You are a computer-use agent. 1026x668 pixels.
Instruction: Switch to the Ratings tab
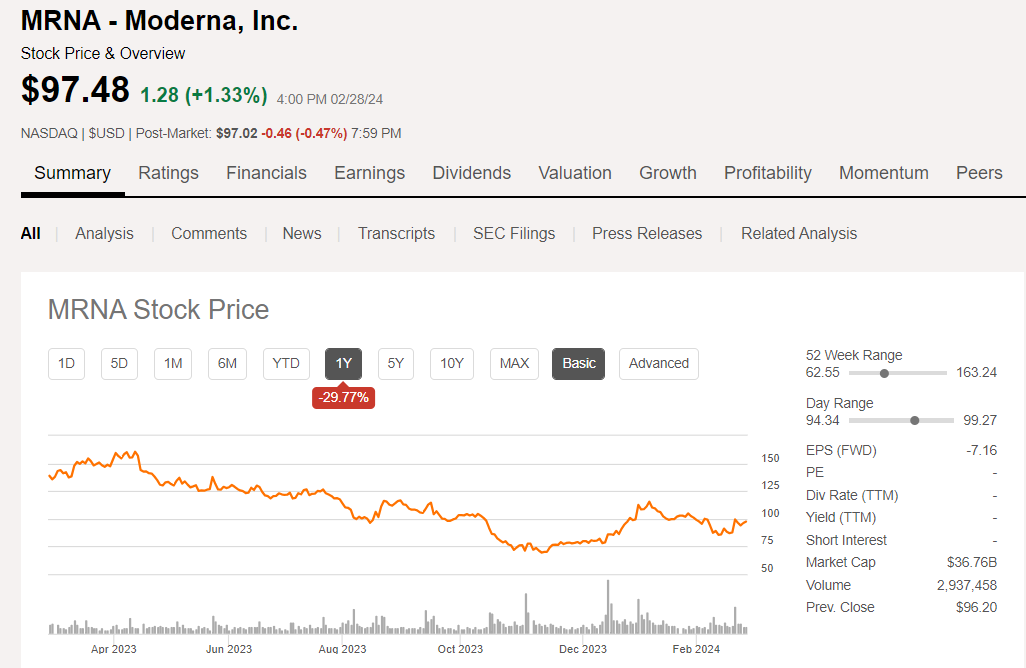pyautogui.click(x=168, y=173)
